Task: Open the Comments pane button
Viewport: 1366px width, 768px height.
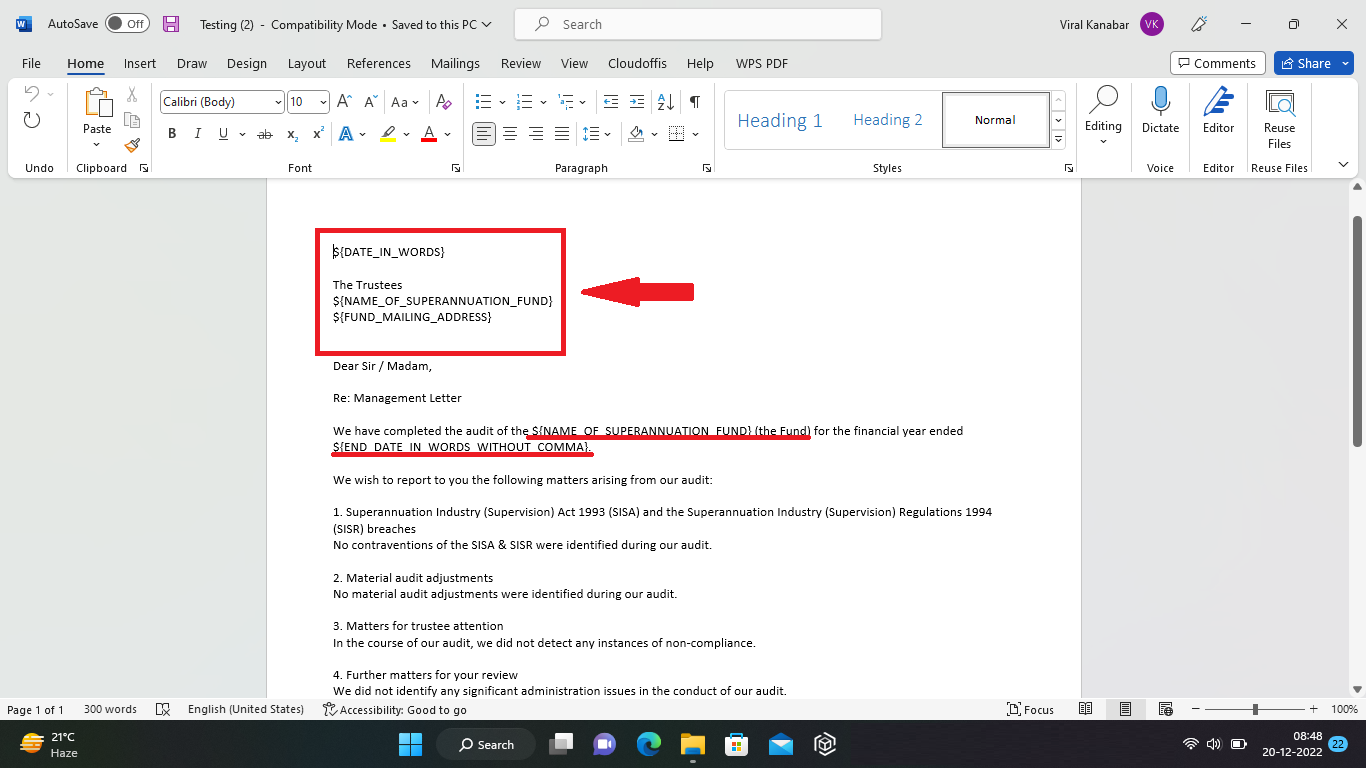Action: (1217, 63)
